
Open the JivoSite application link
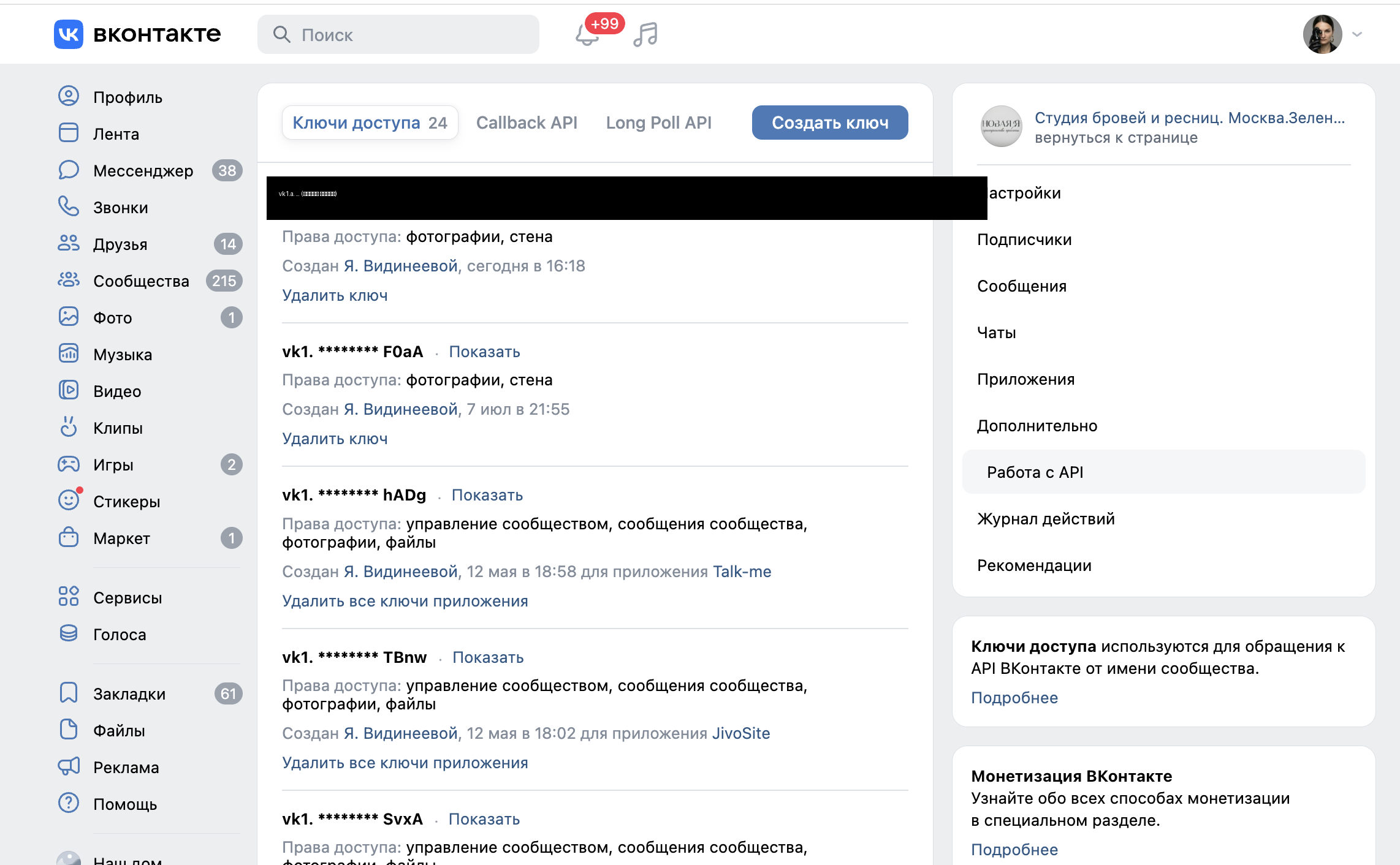pyautogui.click(x=741, y=733)
